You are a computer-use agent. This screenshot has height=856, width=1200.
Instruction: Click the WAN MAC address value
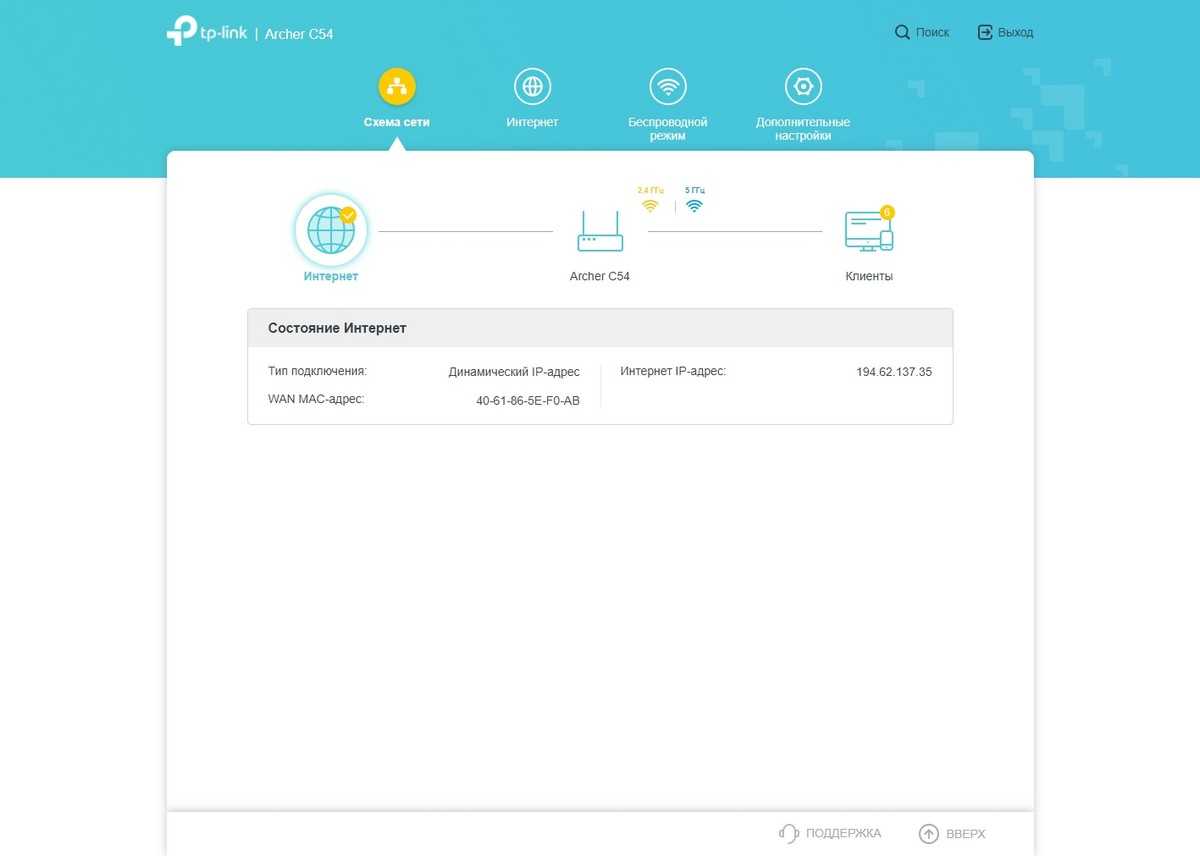tap(527, 401)
